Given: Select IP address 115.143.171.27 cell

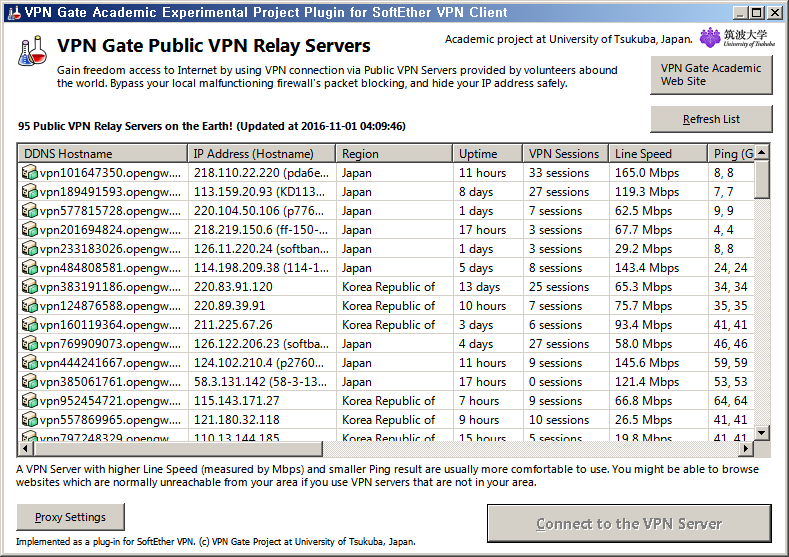Looking at the screenshot, I should [x=261, y=401].
